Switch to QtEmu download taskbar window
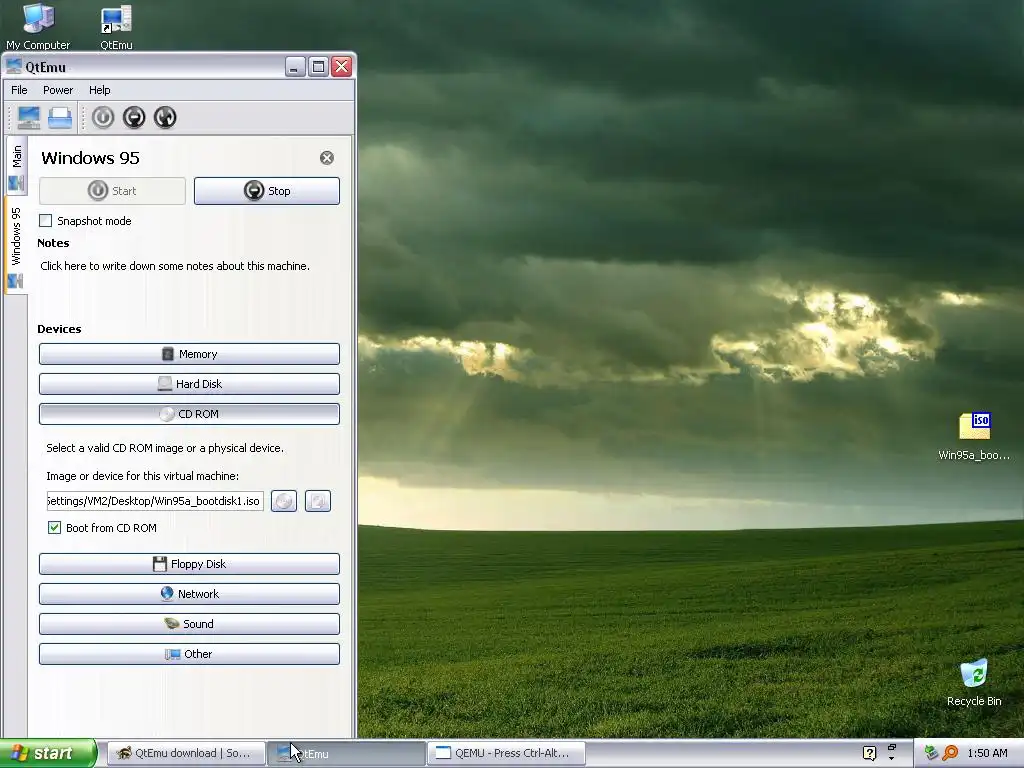 point(186,753)
